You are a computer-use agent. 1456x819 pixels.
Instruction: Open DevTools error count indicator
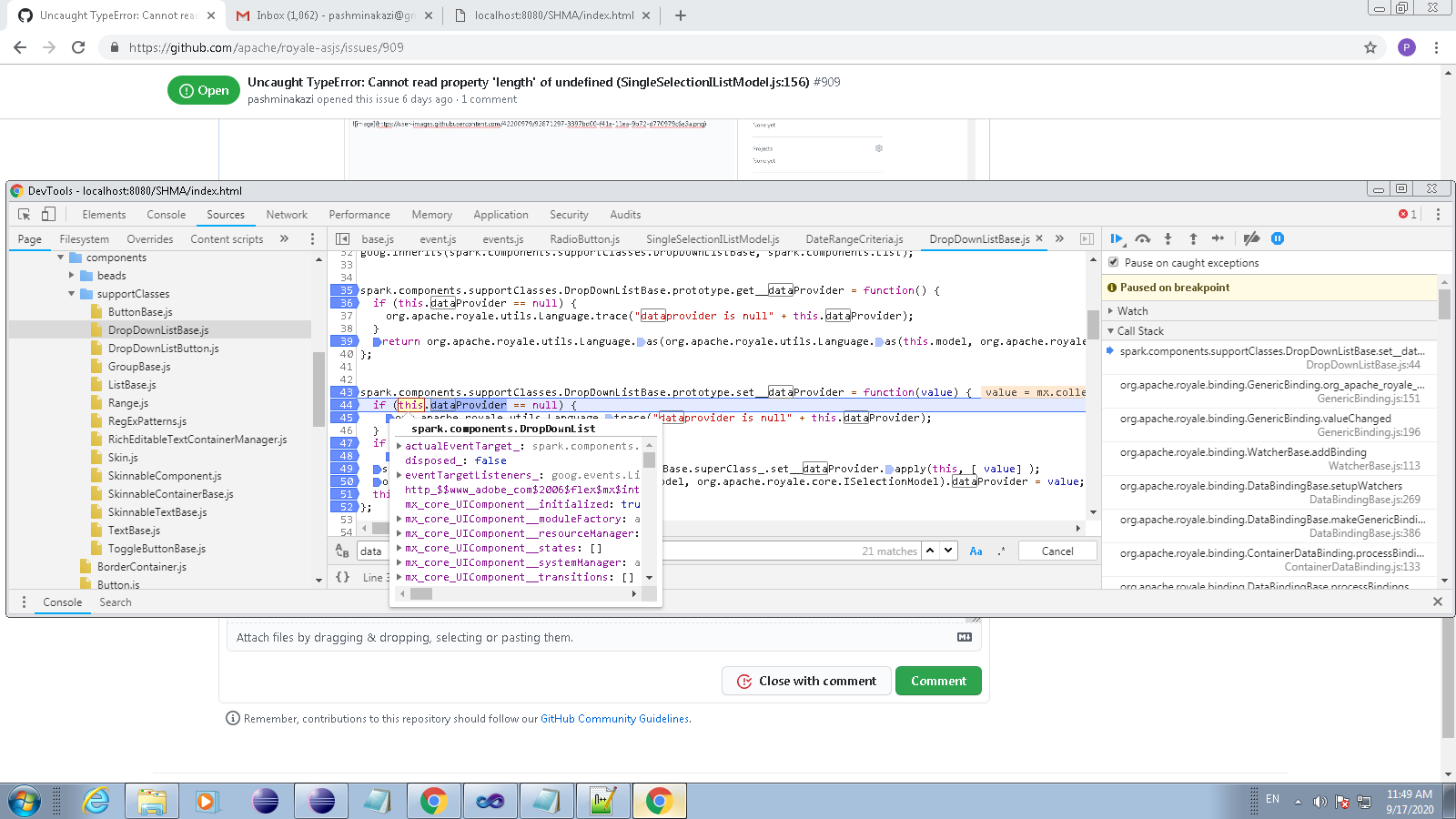click(1408, 215)
